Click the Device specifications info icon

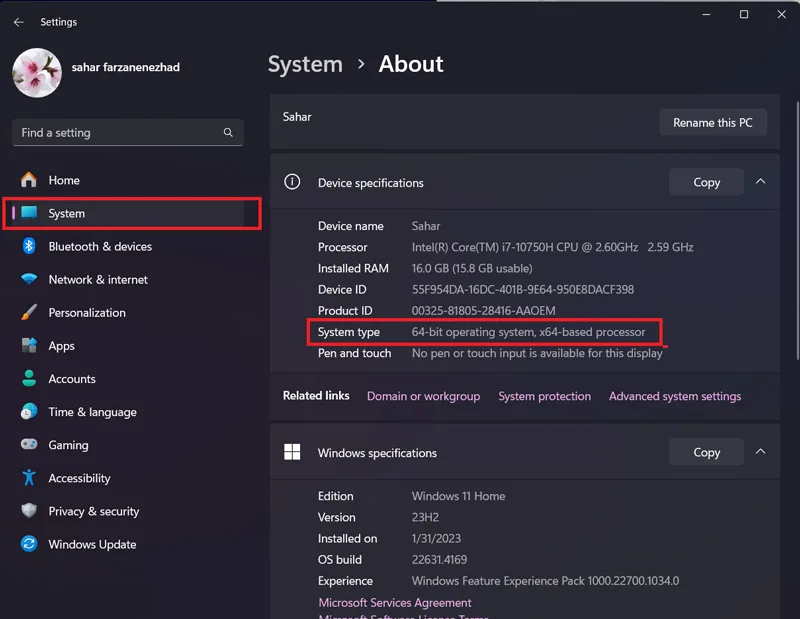(292, 182)
